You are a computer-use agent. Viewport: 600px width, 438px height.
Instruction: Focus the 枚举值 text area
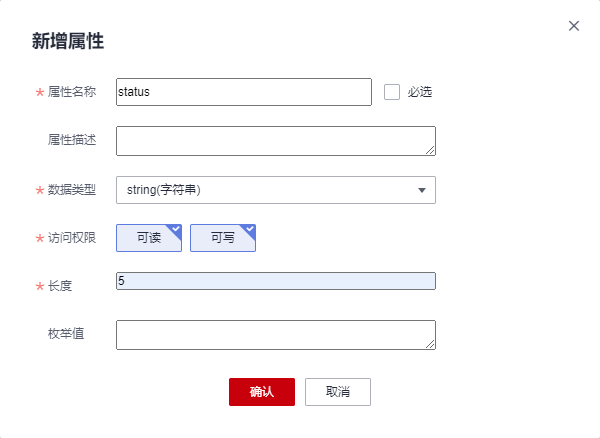tap(275, 335)
